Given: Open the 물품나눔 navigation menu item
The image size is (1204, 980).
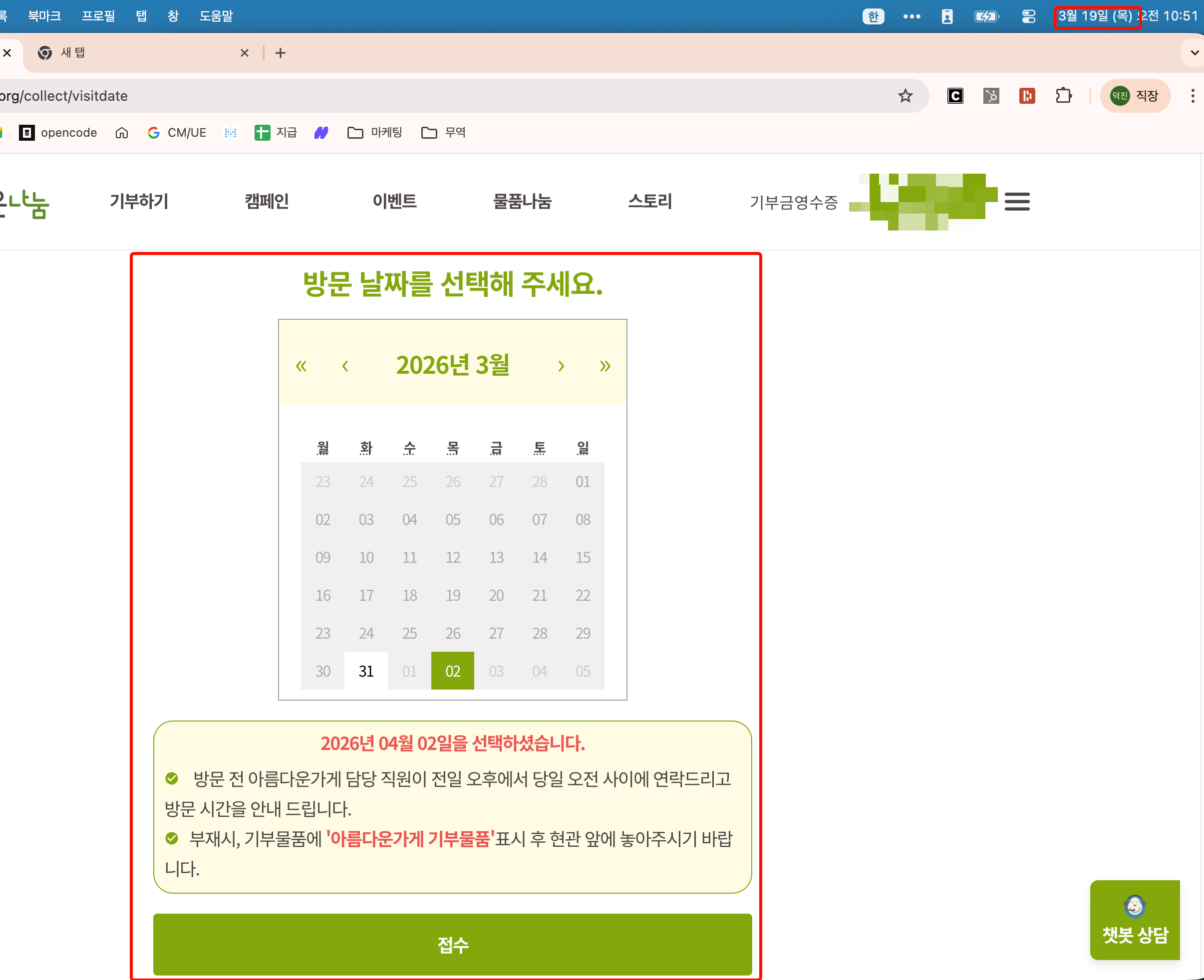Looking at the screenshot, I should click(522, 202).
